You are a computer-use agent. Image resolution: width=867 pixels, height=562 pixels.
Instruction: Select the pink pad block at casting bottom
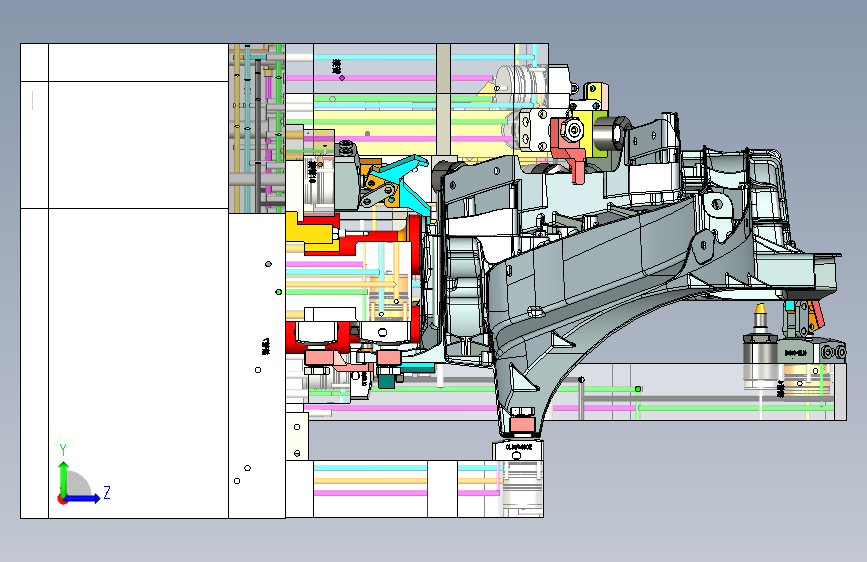point(523,425)
